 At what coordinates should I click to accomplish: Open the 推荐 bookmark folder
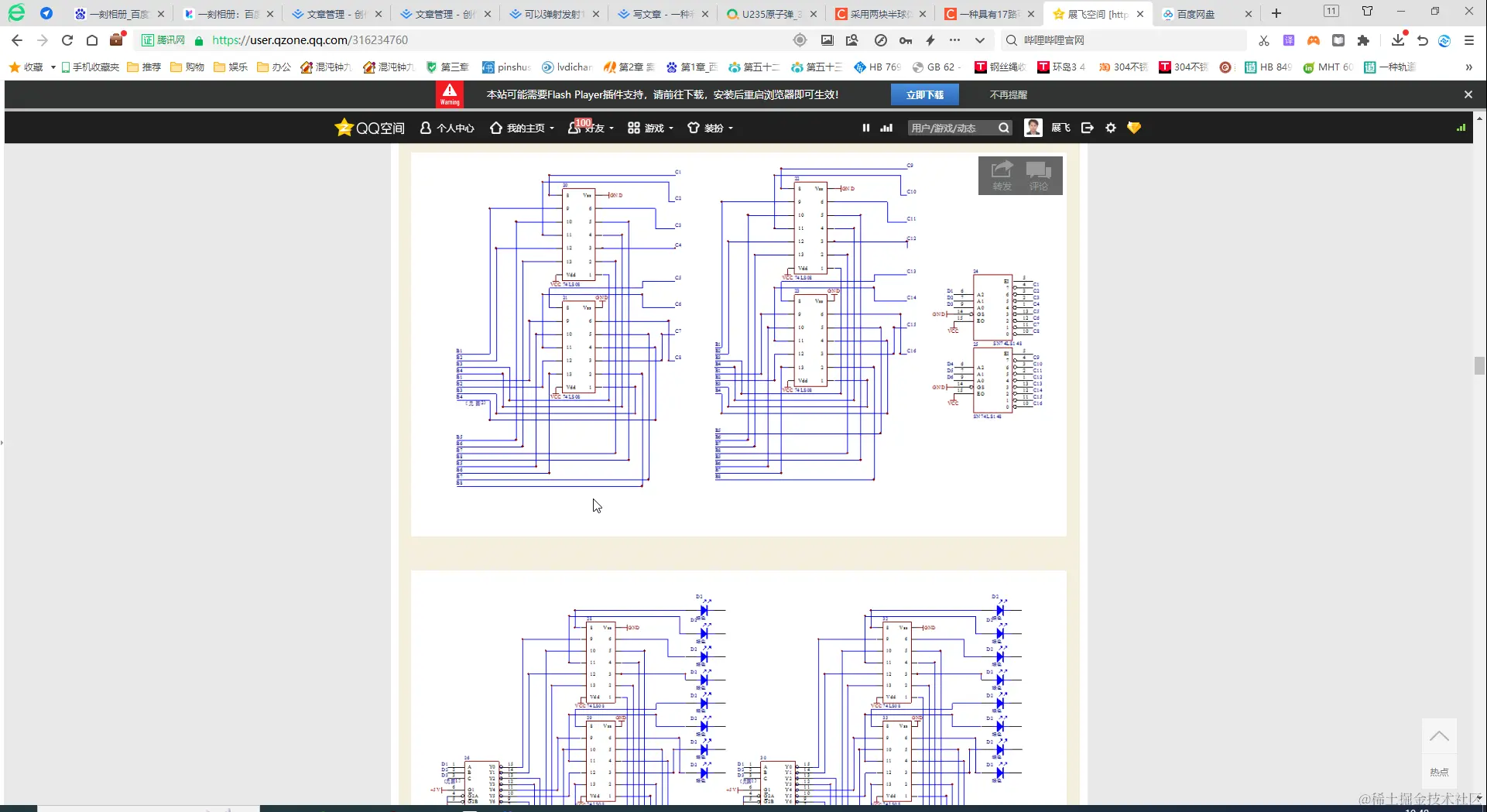pyautogui.click(x=144, y=67)
